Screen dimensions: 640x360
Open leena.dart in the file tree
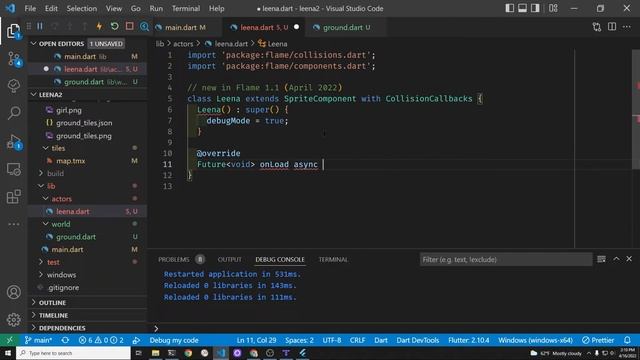point(88,211)
